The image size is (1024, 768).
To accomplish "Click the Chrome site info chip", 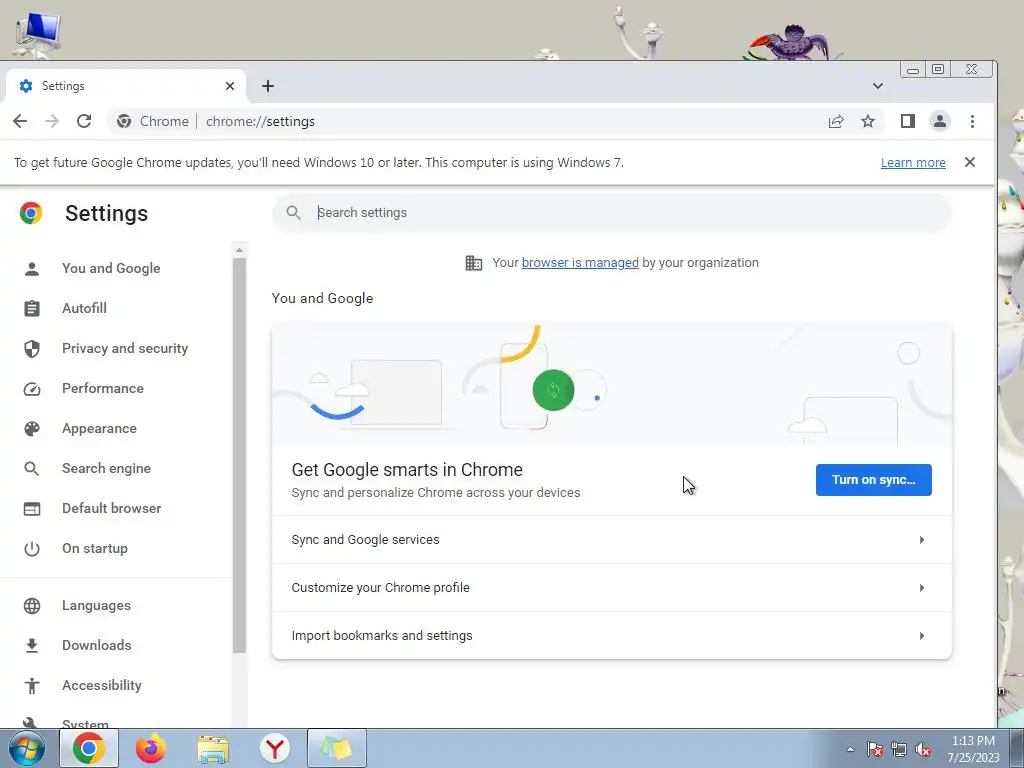I will click(x=152, y=121).
